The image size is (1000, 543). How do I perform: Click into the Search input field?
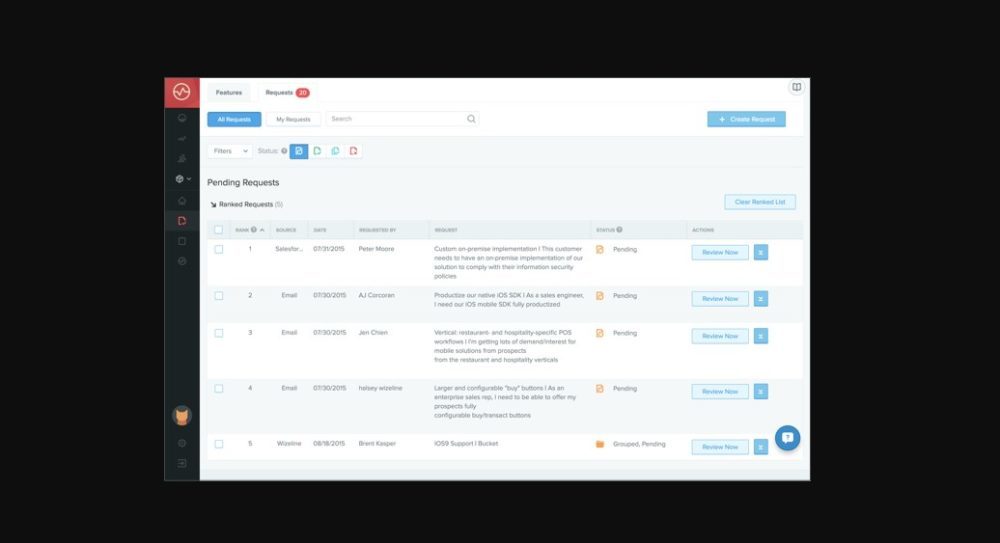tap(395, 119)
